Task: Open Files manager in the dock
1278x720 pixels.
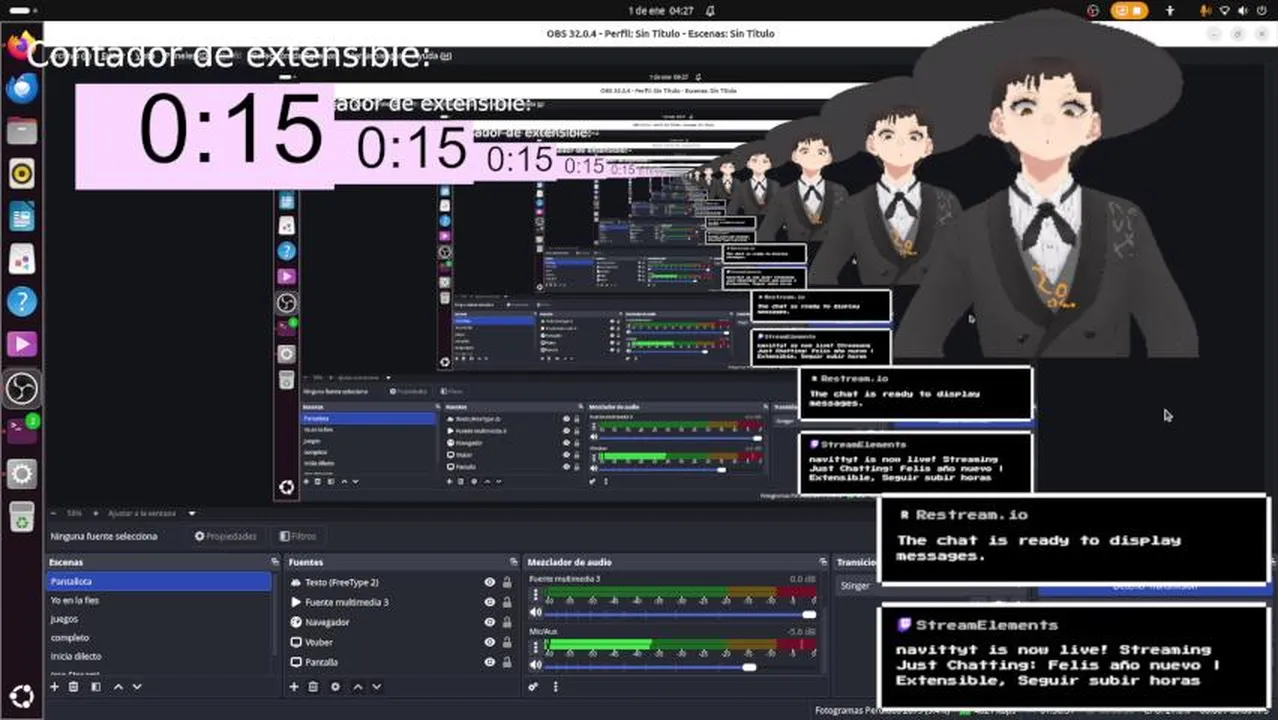Action: 22,131
